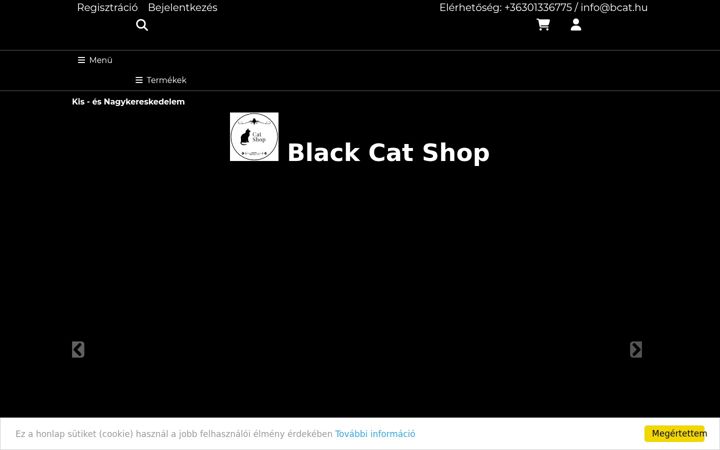Open További információ cookie link

(x=375, y=434)
